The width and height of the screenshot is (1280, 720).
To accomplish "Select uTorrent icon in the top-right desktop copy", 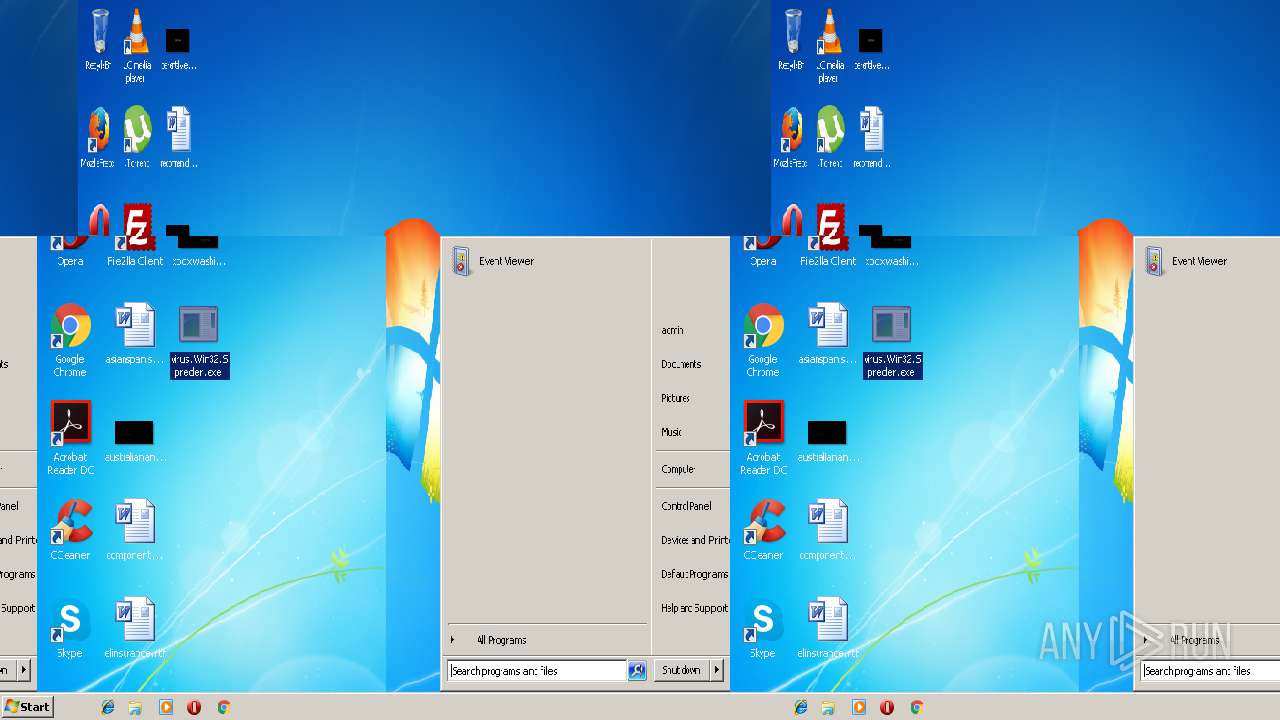I will [829, 137].
